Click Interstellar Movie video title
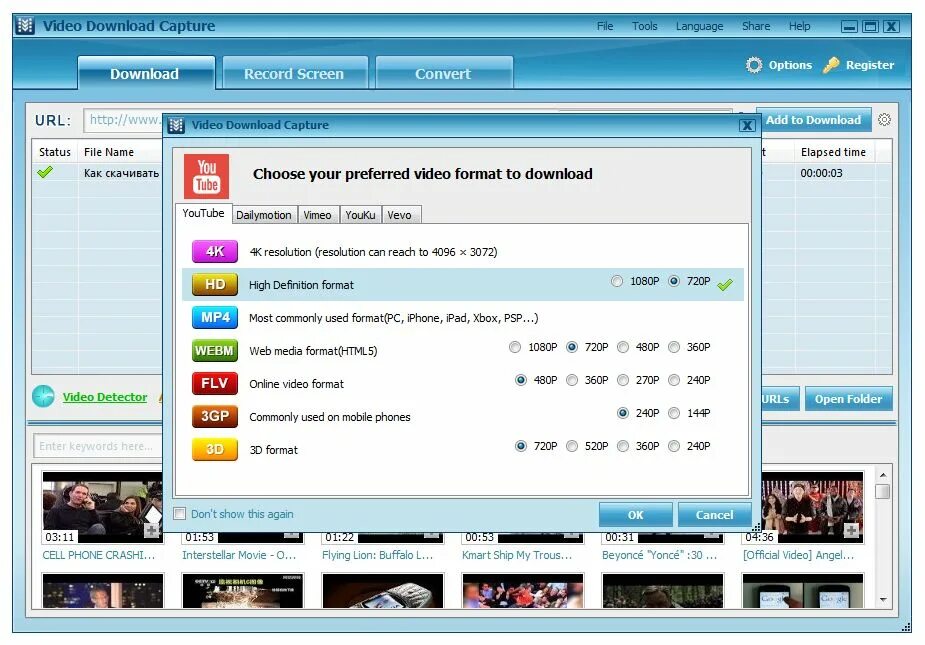This screenshot has height=645, width=925. point(239,555)
